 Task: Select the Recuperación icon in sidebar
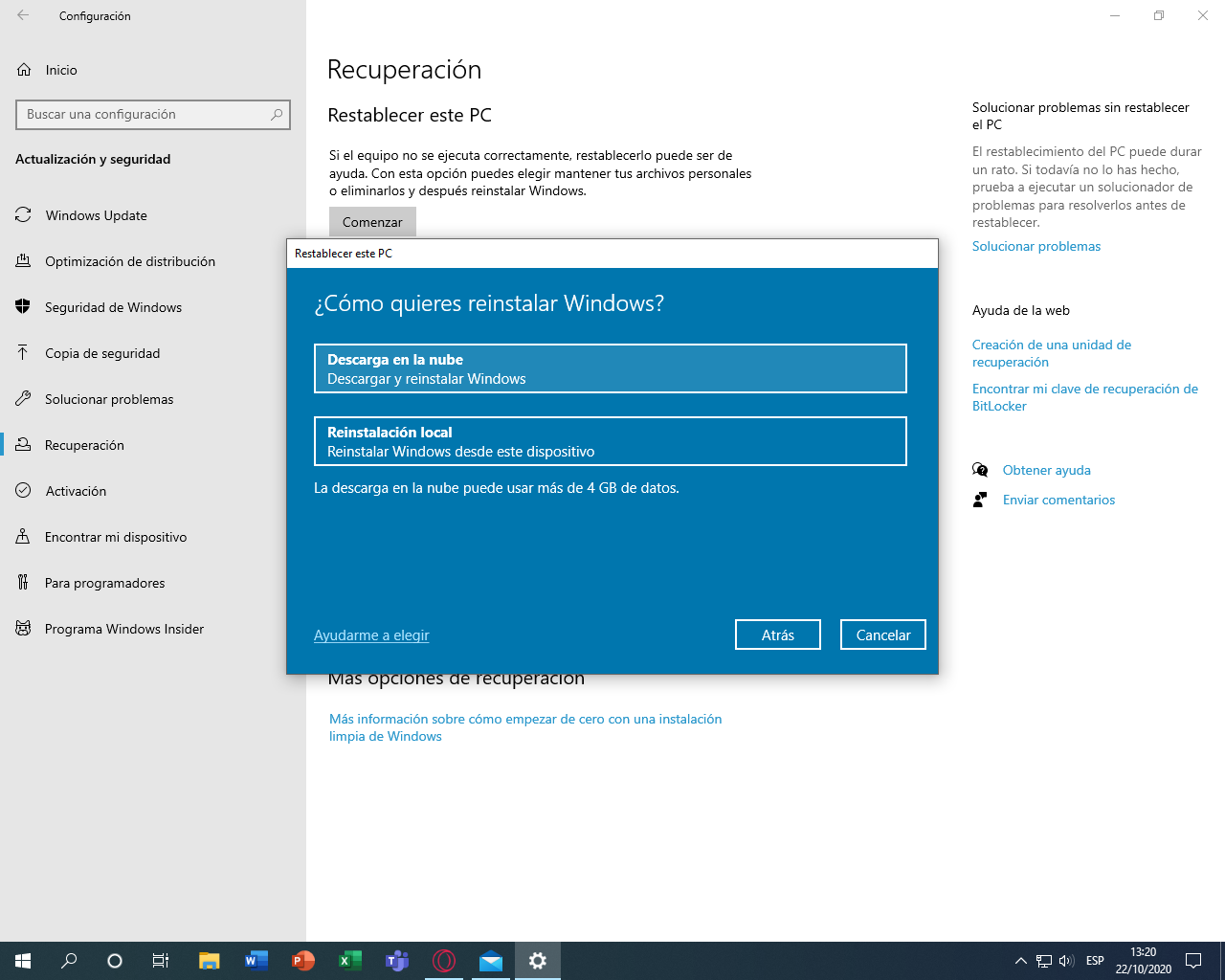[23, 445]
